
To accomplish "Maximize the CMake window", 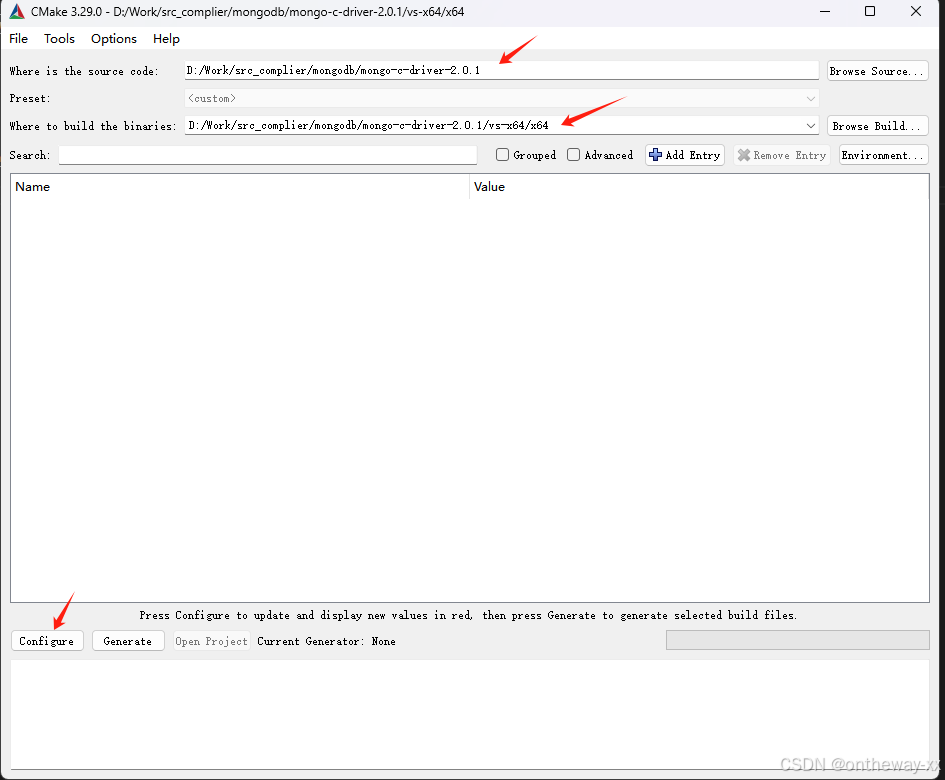I will point(870,11).
